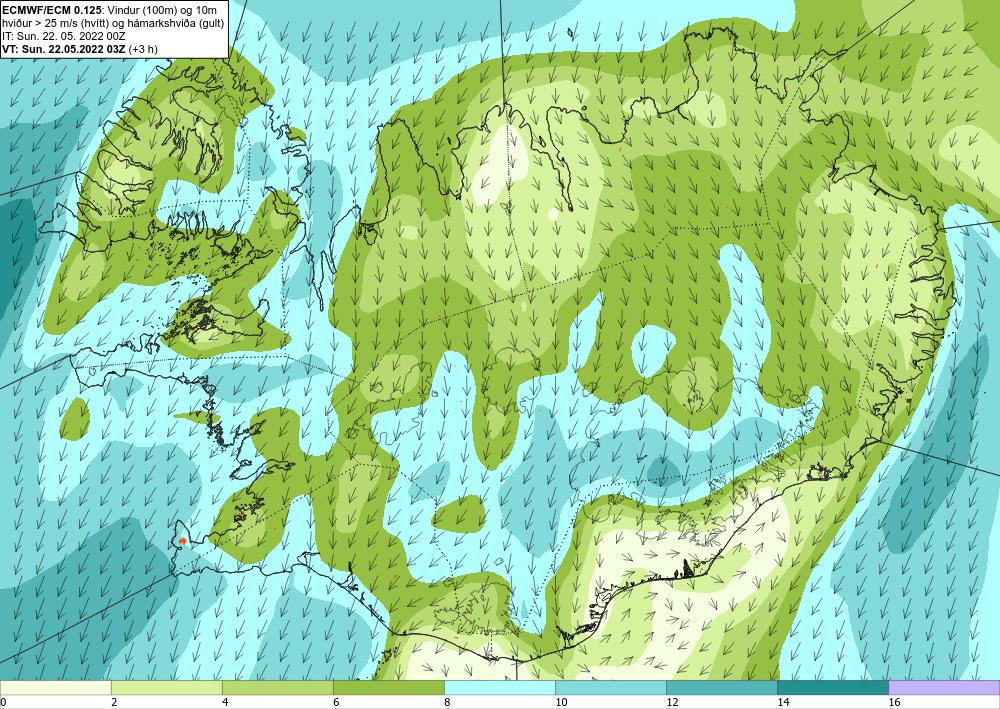The image size is (1000, 709).
Task: Click the legend scale label '4'
Action: (225, 702)
